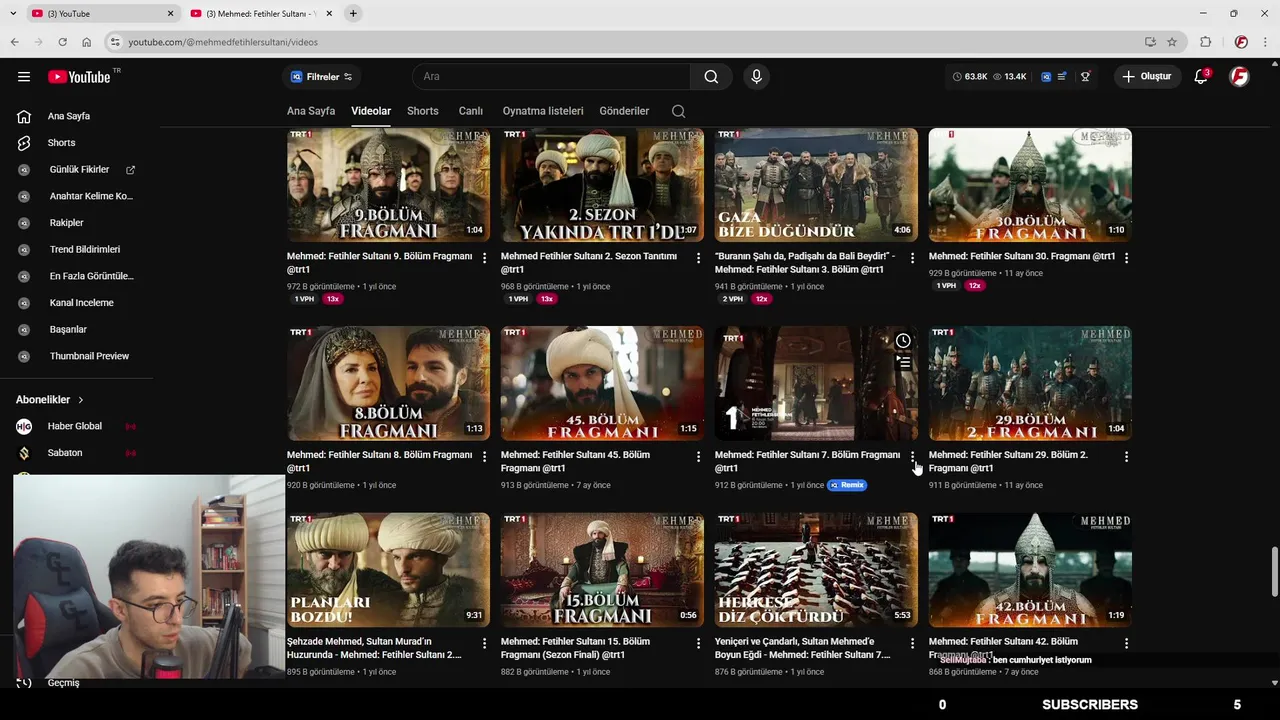Click the search magnifier button
This screenshot has width=1280, height=720.
tap(711, 77)
